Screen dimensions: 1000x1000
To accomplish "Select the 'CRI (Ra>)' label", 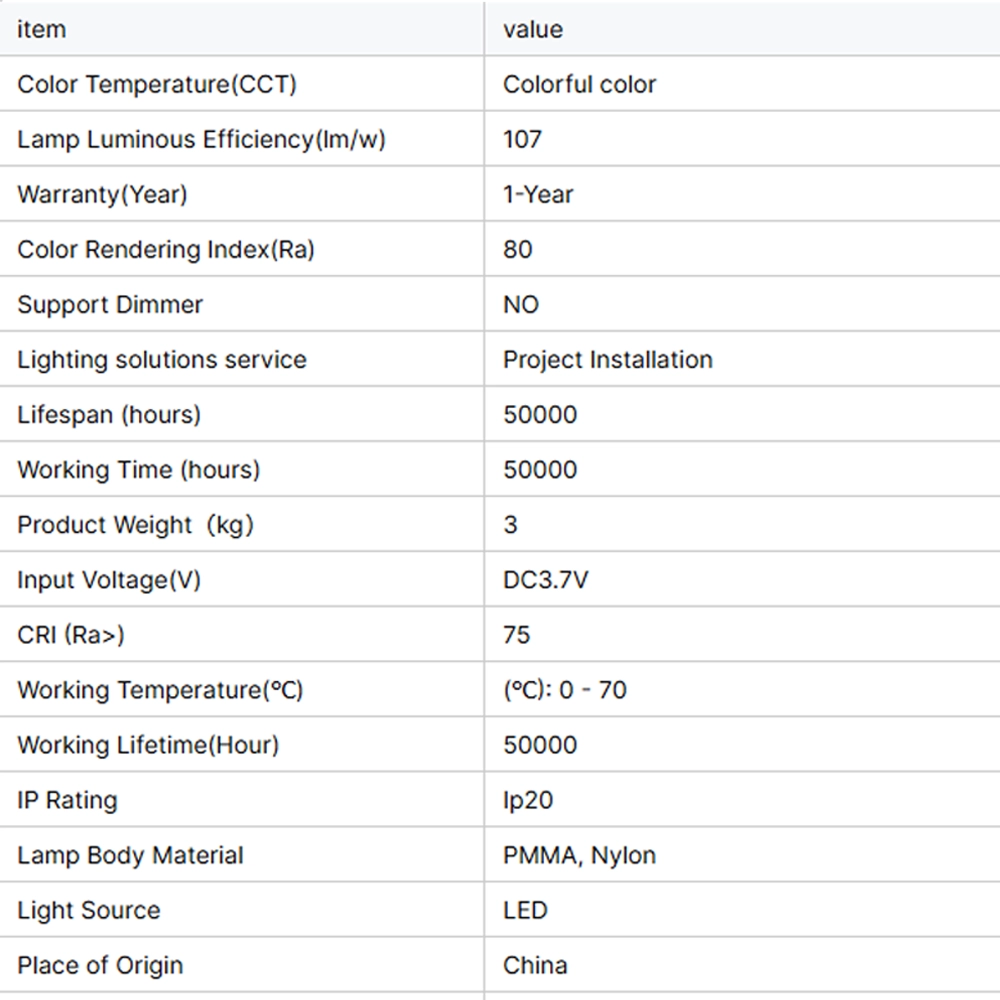I will (71, 635).
